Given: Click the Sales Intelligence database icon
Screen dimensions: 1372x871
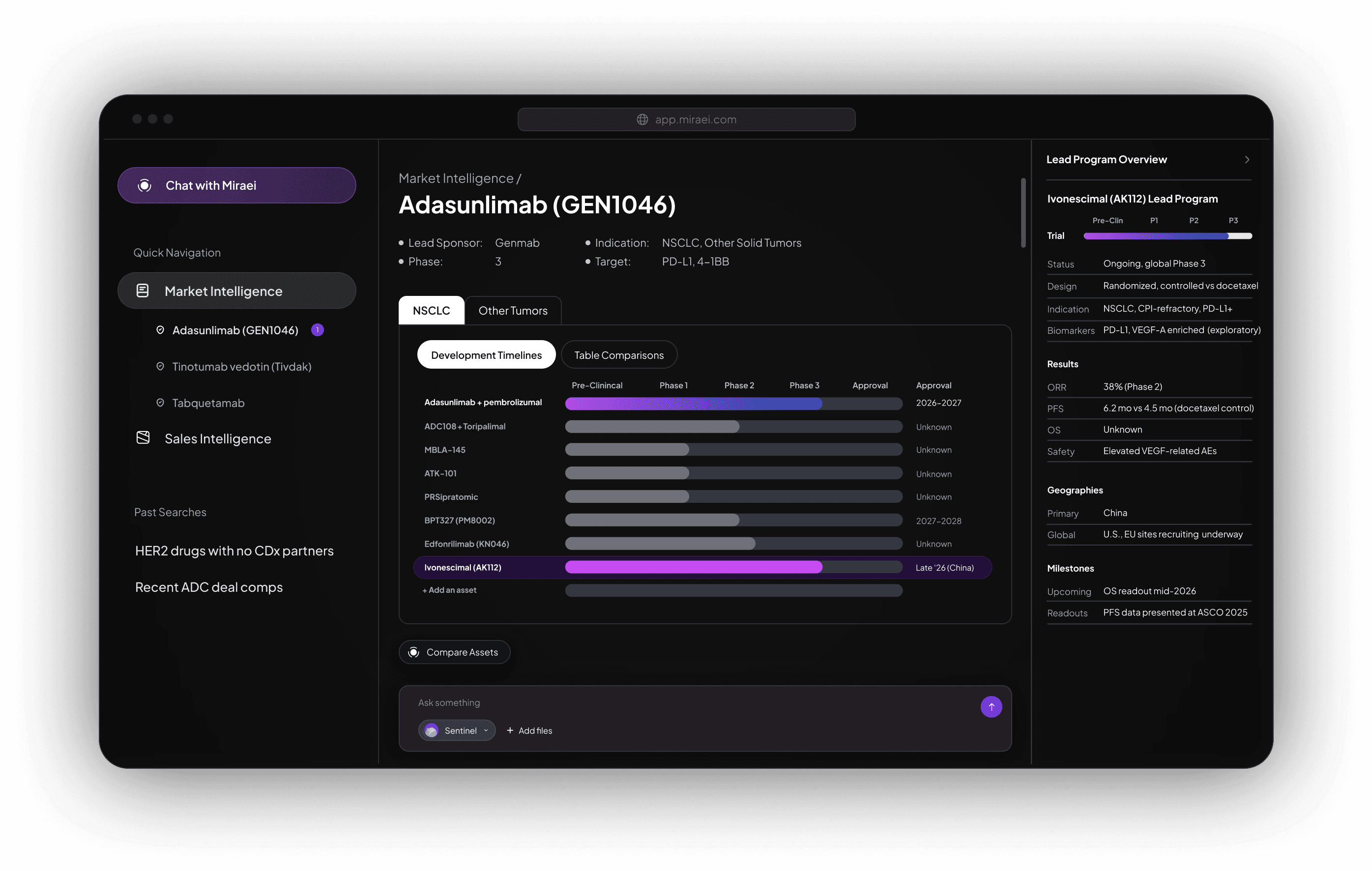Looking at the screenshot, I should coord(143,437).
